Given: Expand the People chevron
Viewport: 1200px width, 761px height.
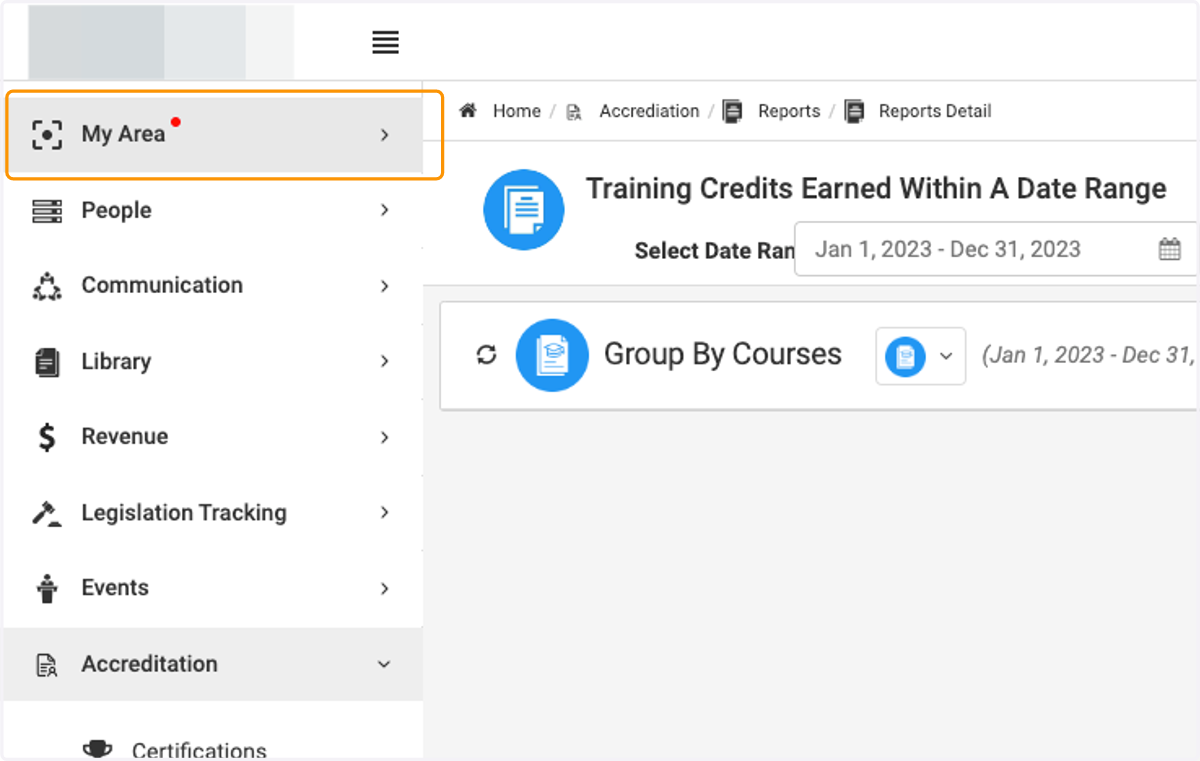Looking at the screenshot, I should tap(385, 210).
